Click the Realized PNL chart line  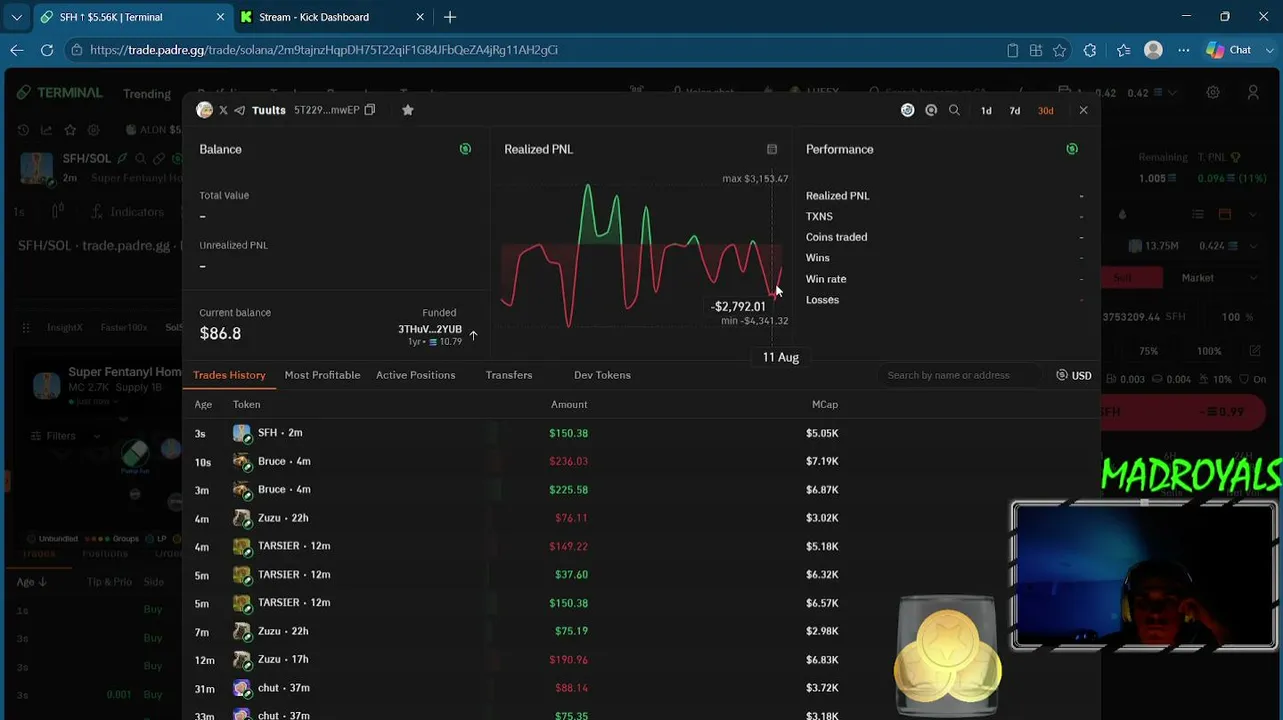coord(640,255)
